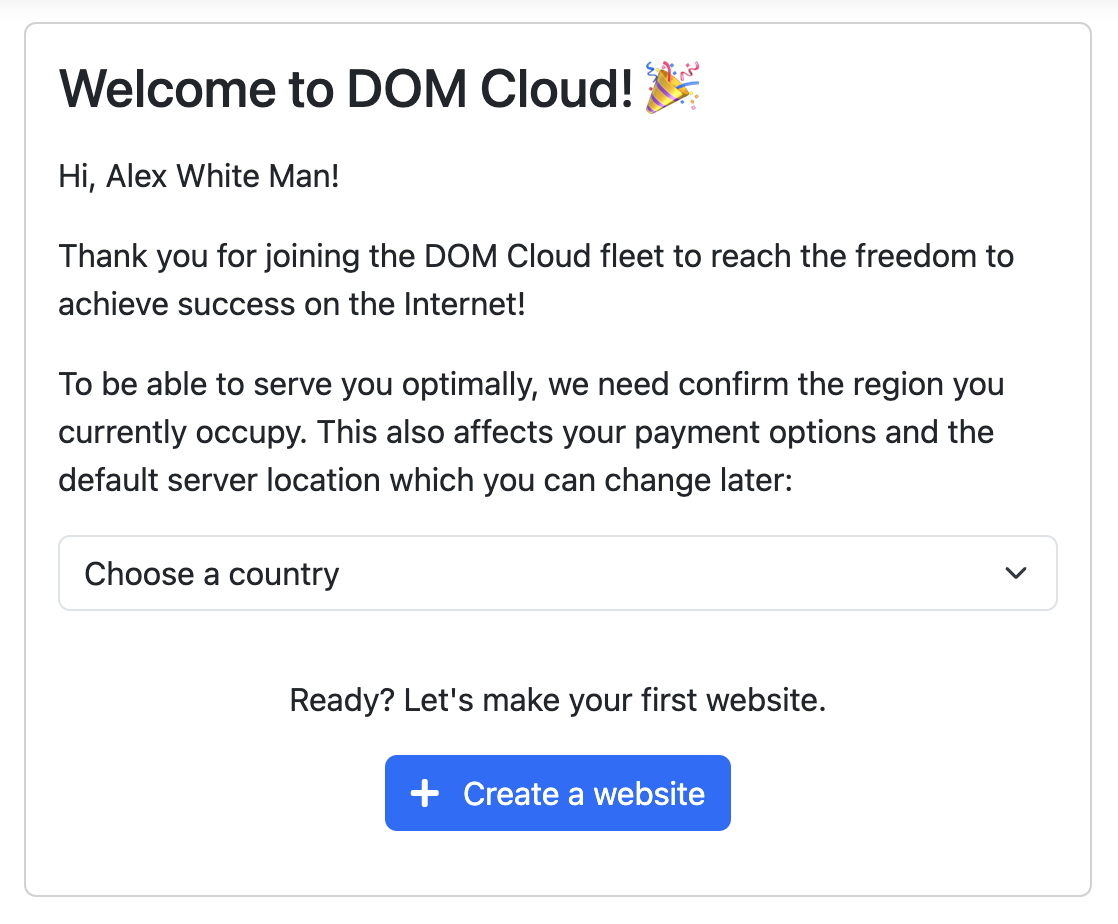Click the "Choose a country" placeholder text
The width and height of the screenshot is (1118, 924).
(212, 574)
